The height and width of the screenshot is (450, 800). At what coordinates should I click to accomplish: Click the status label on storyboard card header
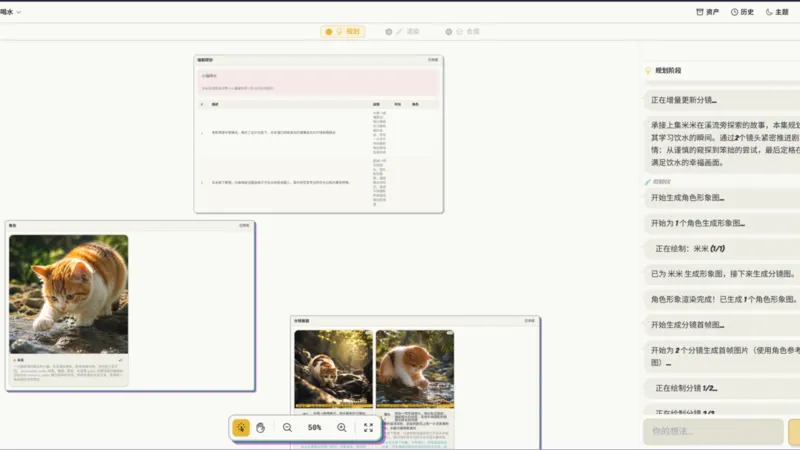(x=530, y=320)
